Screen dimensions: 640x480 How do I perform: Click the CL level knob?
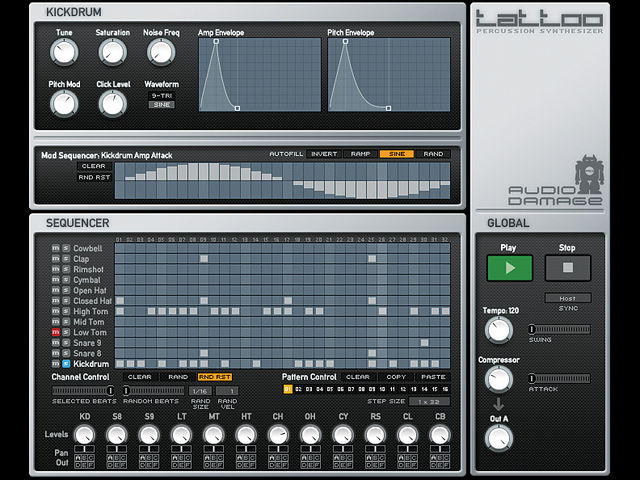click(407, 435)
